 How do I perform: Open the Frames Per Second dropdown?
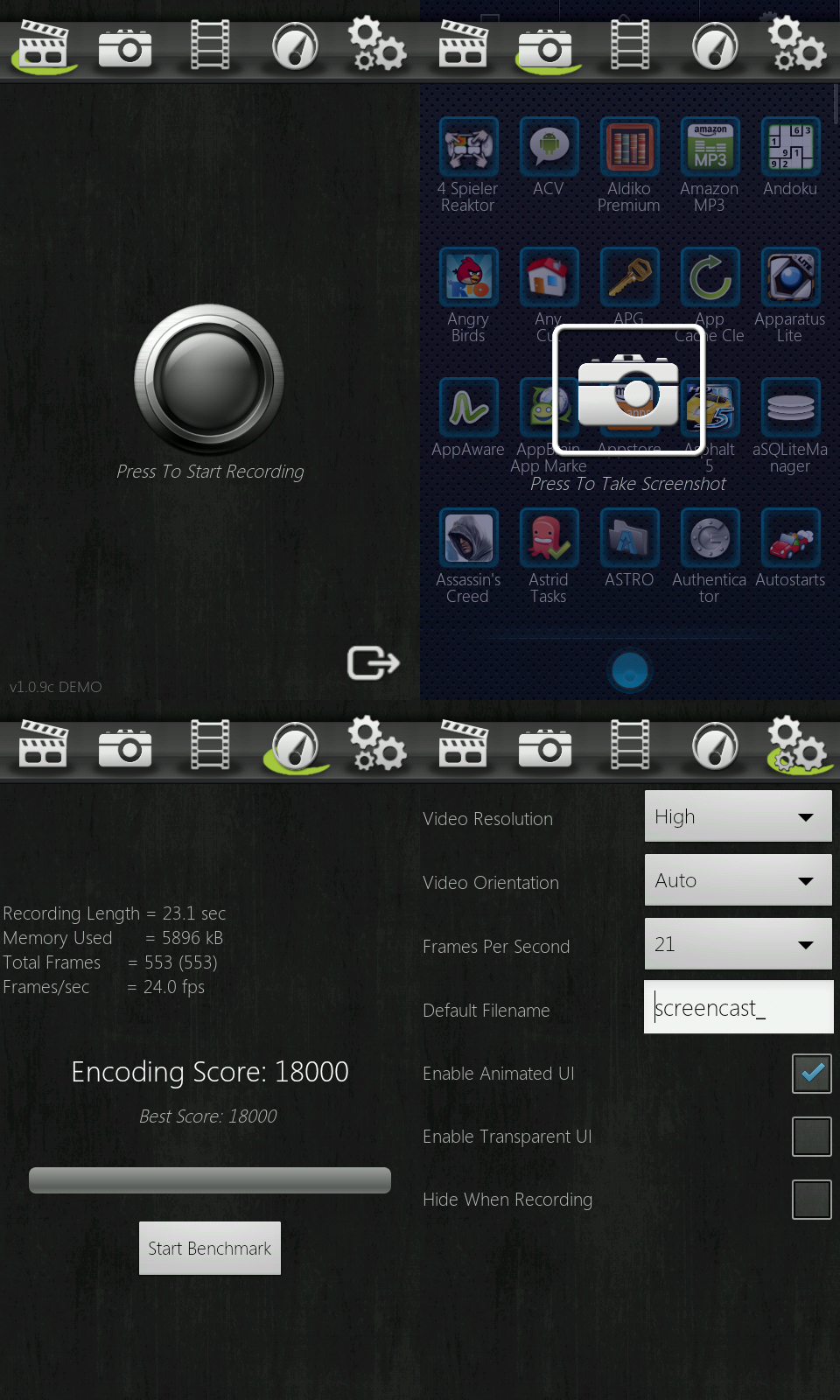click(738, 944)
